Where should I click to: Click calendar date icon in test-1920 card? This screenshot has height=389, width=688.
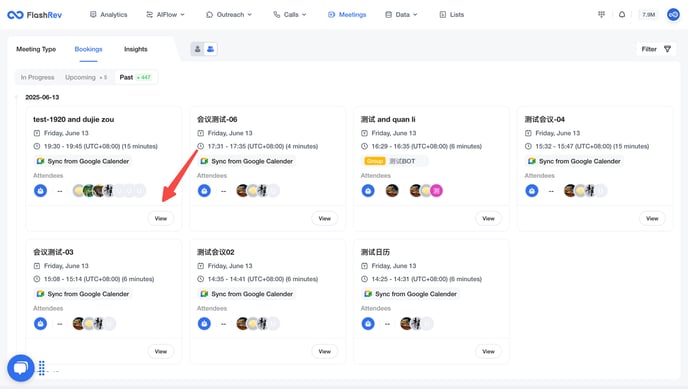click(37, 133)
